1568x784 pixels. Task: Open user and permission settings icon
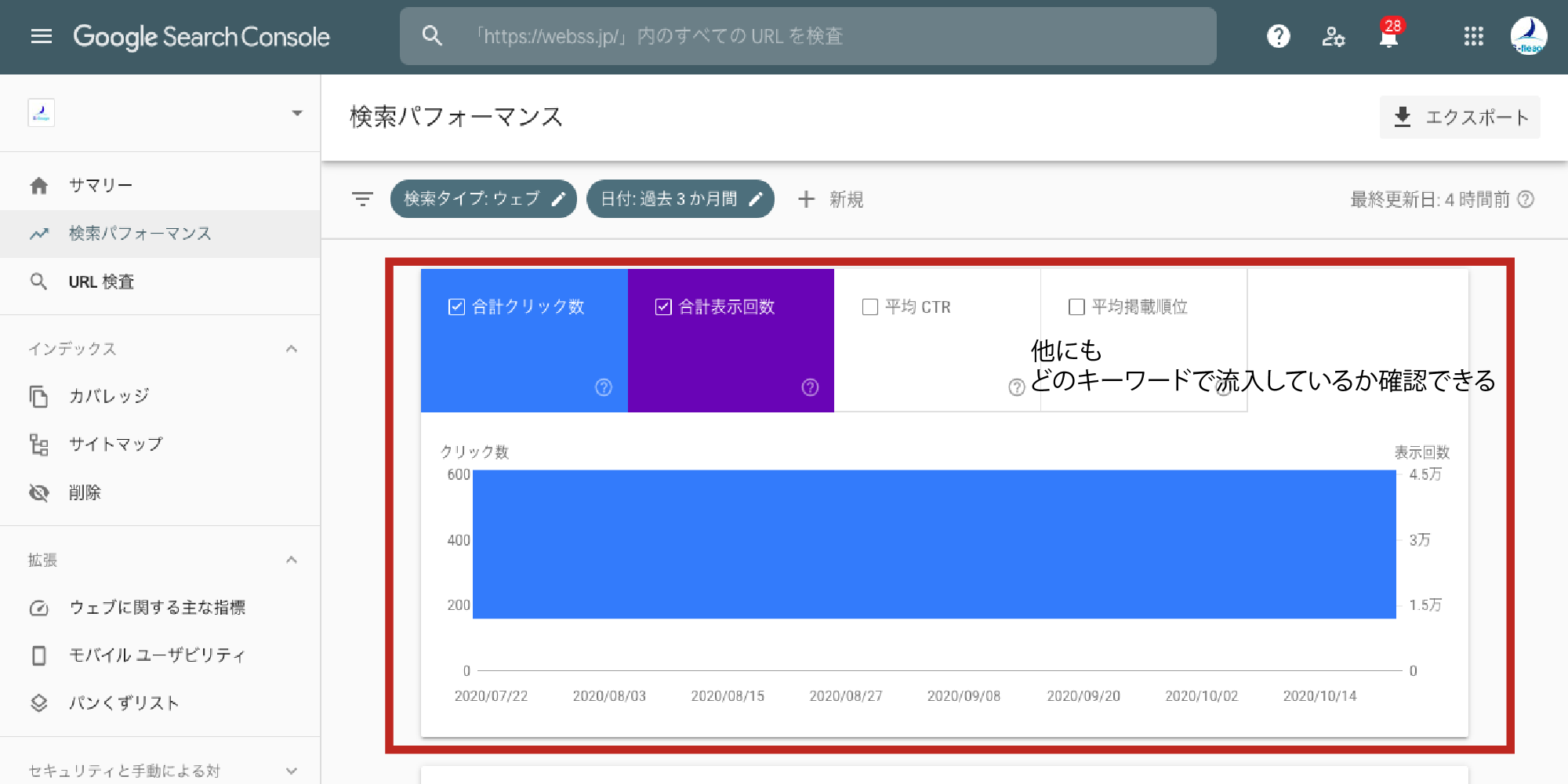tap(1333, 36)
